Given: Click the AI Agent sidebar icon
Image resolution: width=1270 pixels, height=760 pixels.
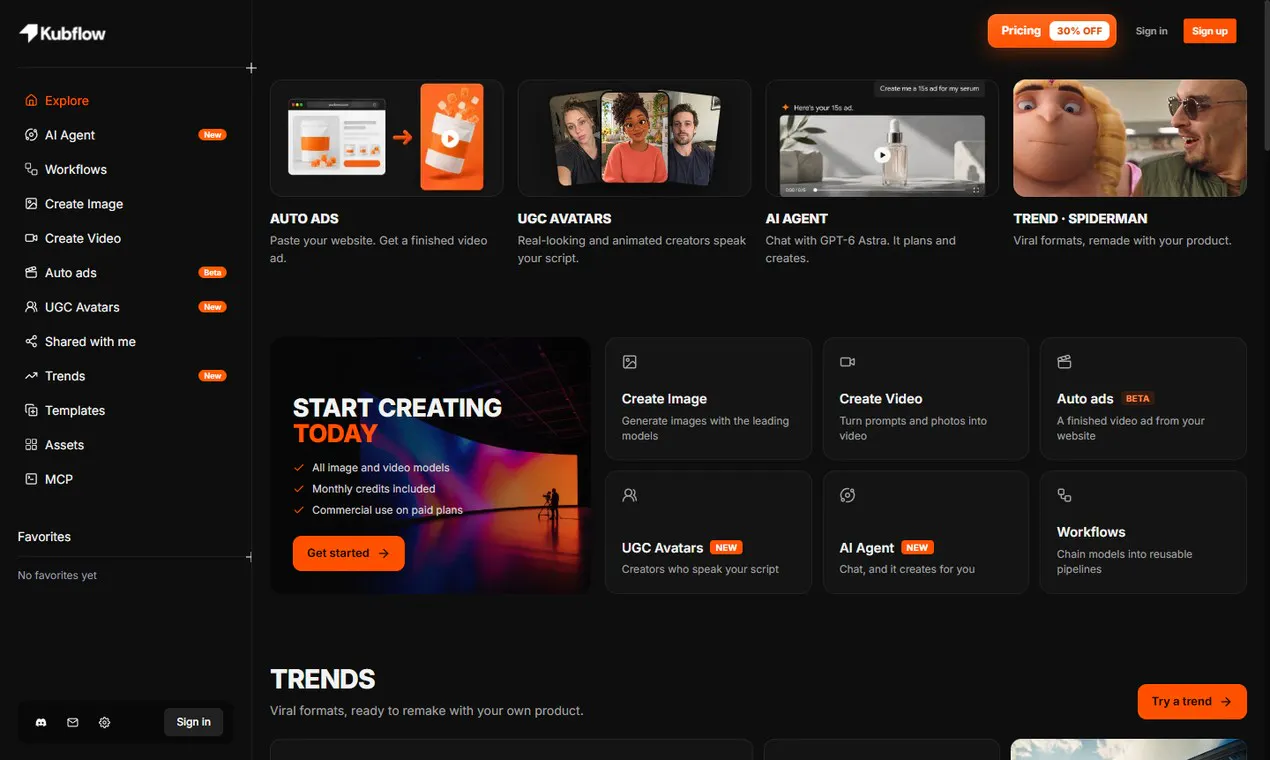Looking at the screenshot, I should coord(31,135).
